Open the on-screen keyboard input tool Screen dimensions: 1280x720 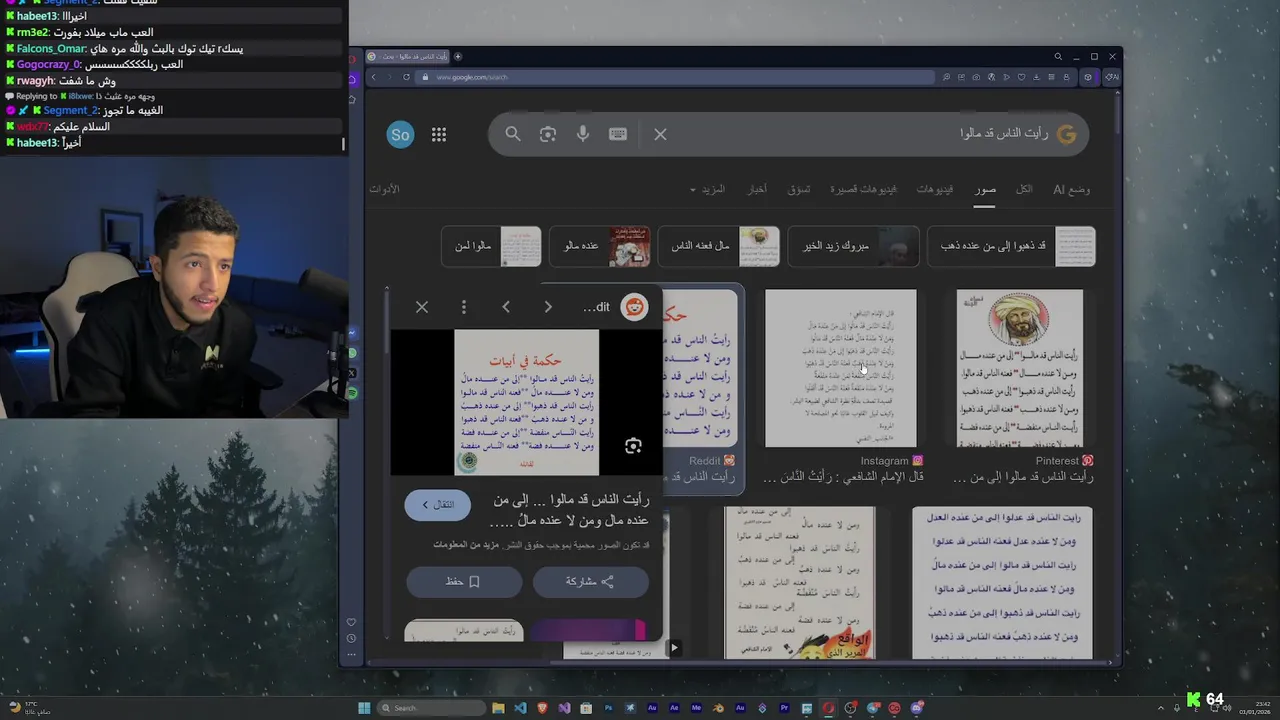(x=618, y=134)
